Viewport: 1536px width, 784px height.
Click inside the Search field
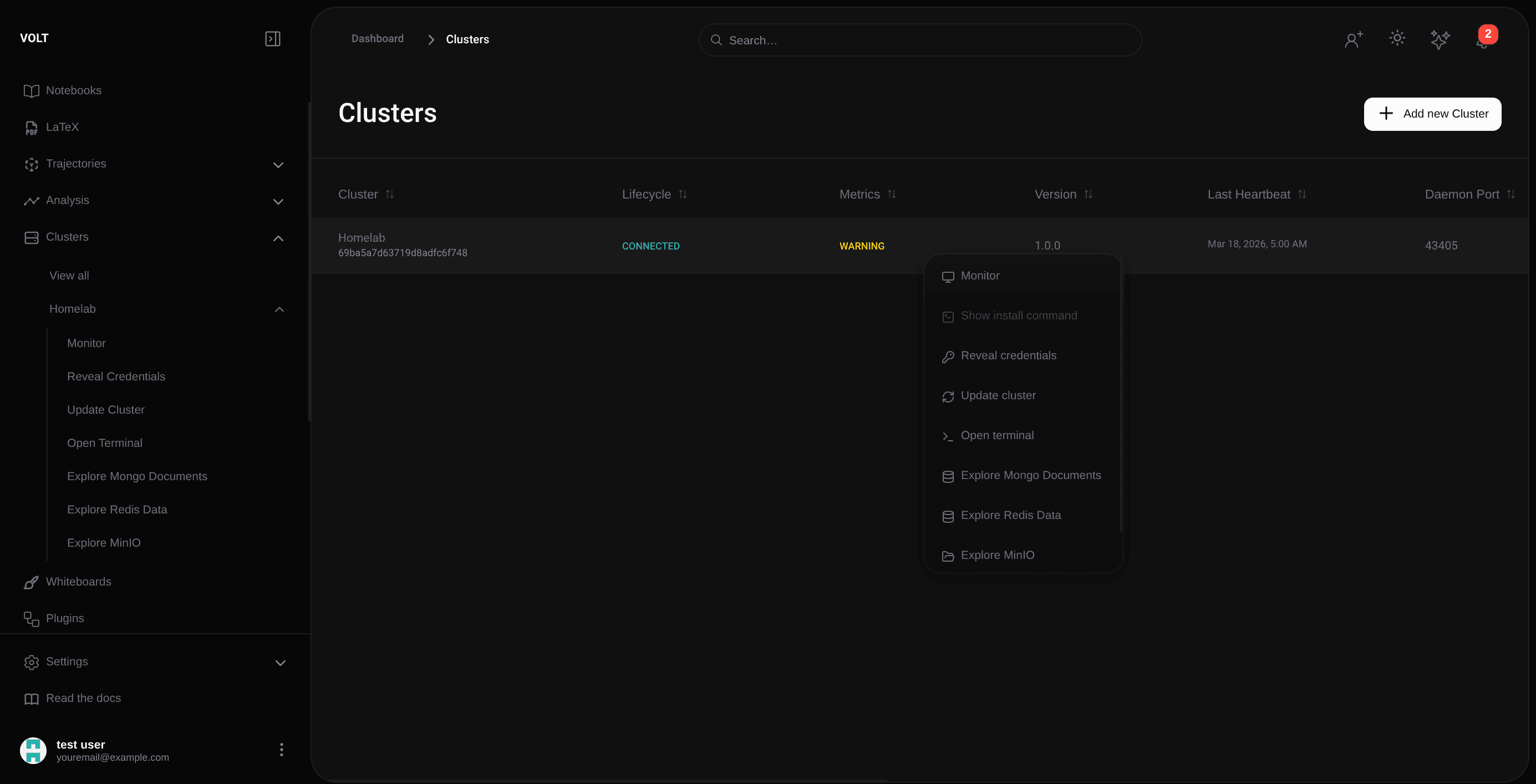click(919, 39)
